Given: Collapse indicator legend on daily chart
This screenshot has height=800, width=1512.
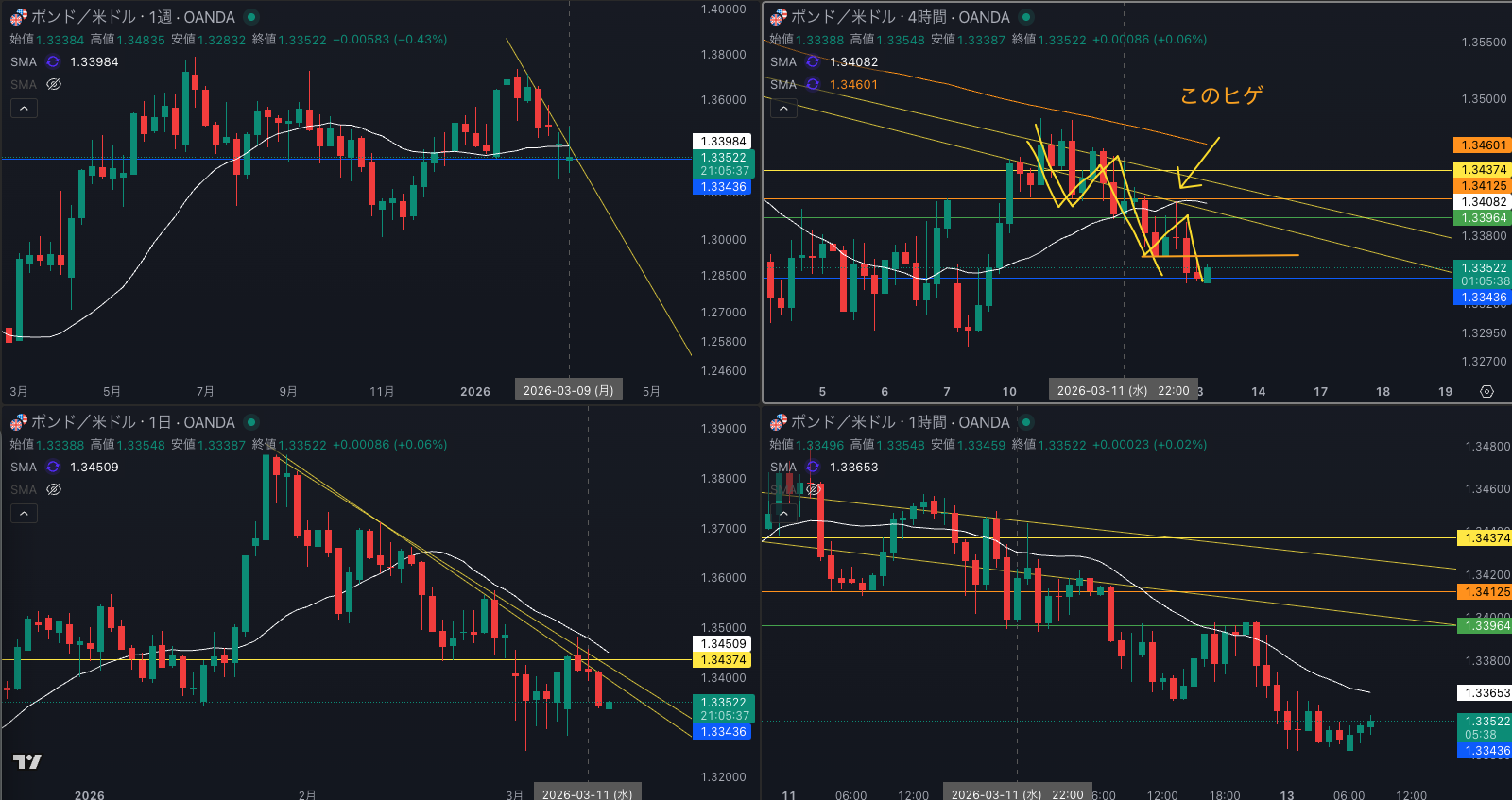Looking at the screenshot, I should tap(25, 513).
